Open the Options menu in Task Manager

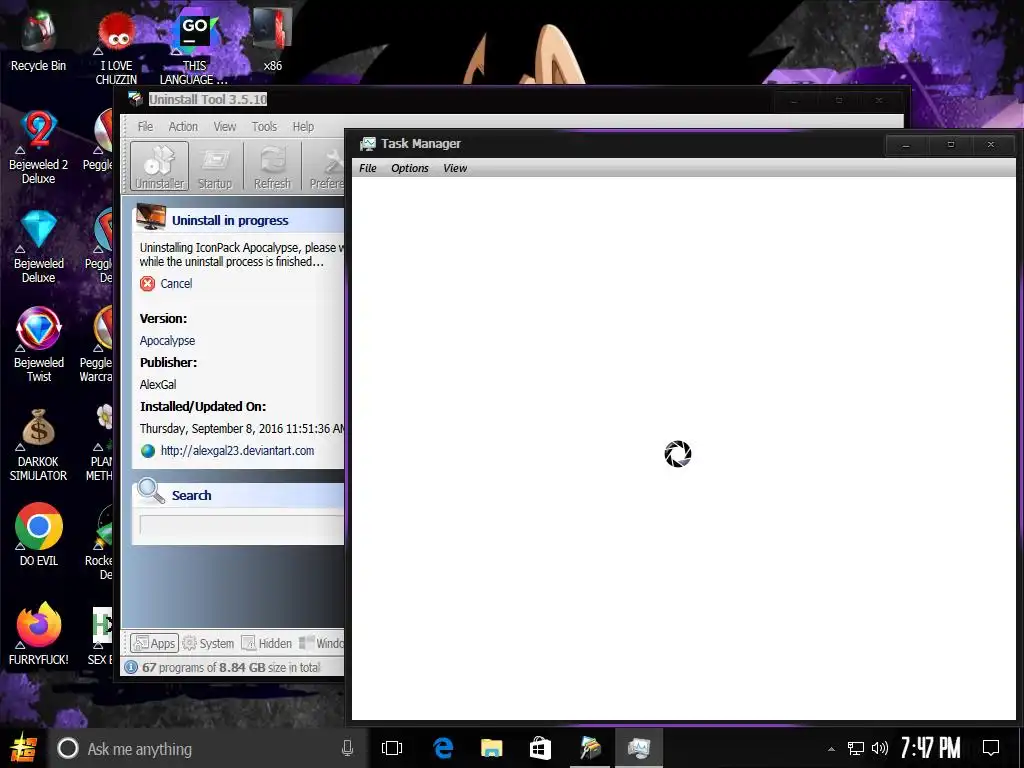tap(409, 168)
